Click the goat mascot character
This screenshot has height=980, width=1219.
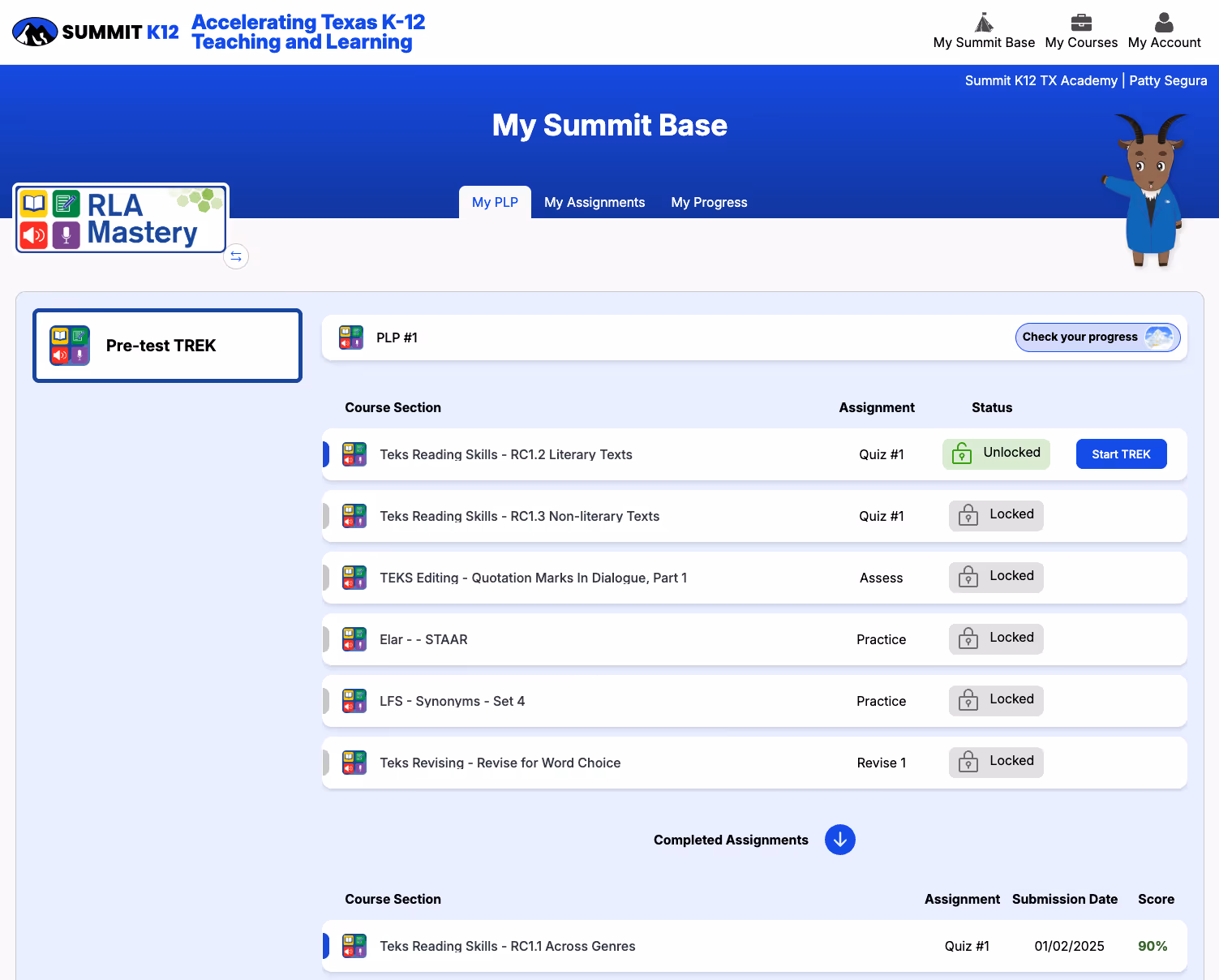(1144, 190)
